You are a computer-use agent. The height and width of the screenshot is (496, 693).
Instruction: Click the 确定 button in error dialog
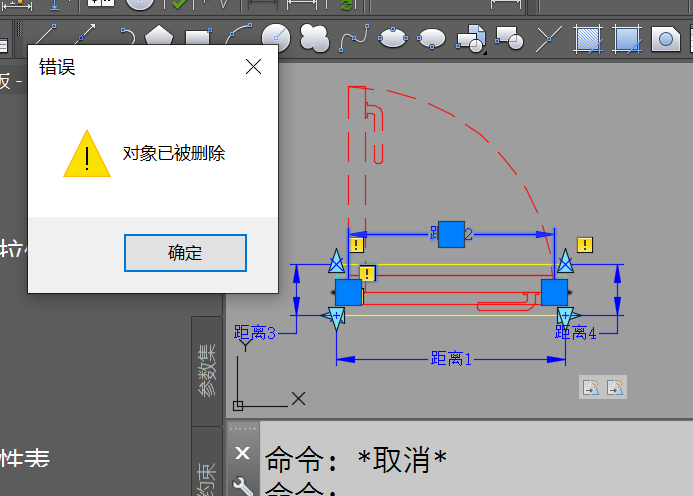click(x=185, y=253)
